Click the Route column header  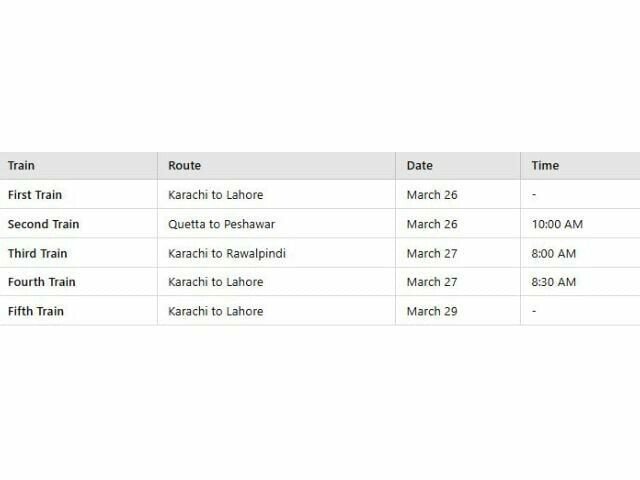coord(185,165)
